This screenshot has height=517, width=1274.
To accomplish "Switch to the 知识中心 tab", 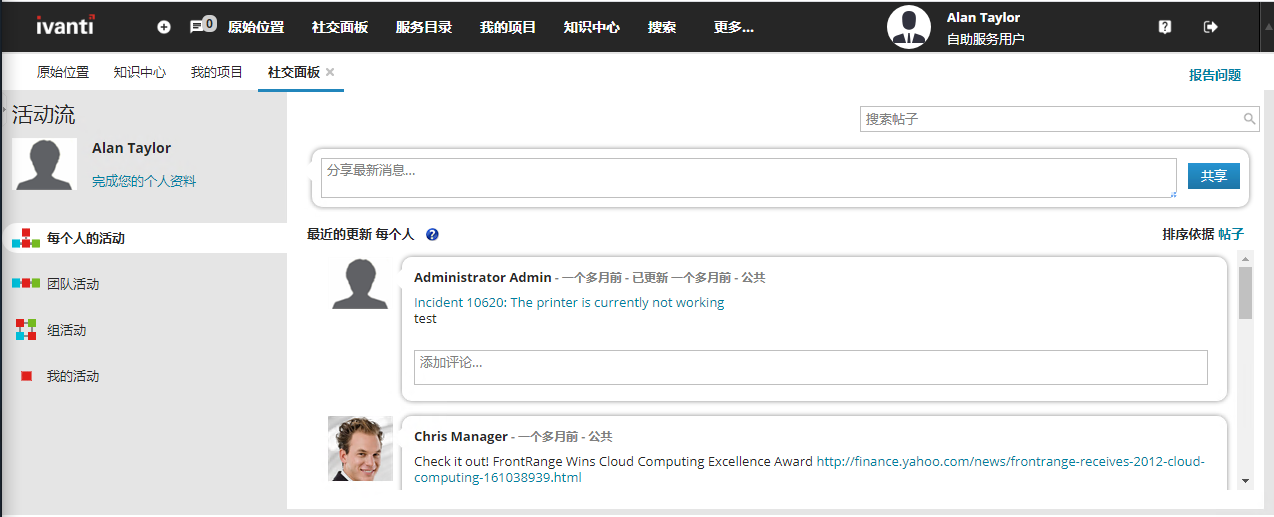I will (140, 72).
